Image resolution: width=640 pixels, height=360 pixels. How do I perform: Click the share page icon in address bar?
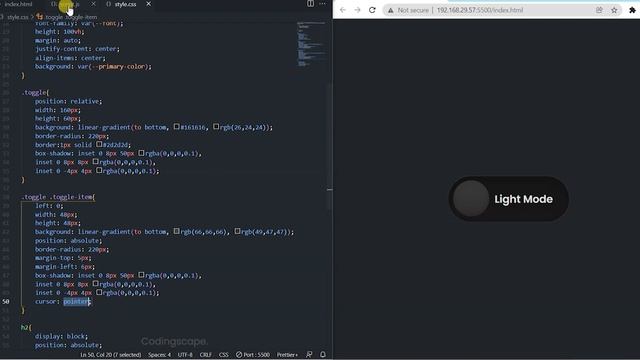point(599,10)
